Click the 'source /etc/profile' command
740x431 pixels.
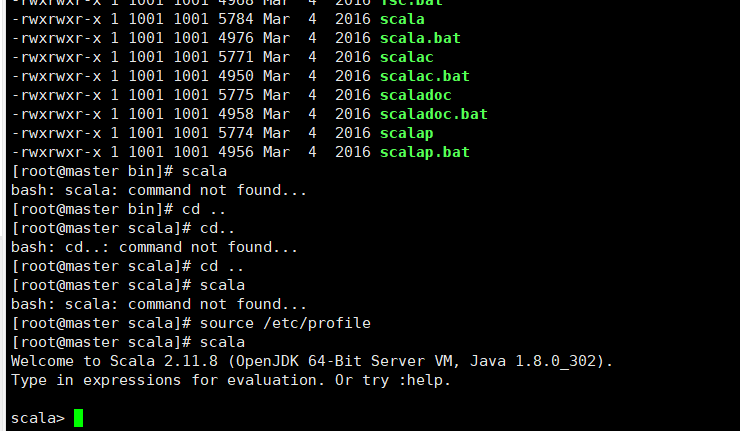pyautogui.click(x=285, y=323)
